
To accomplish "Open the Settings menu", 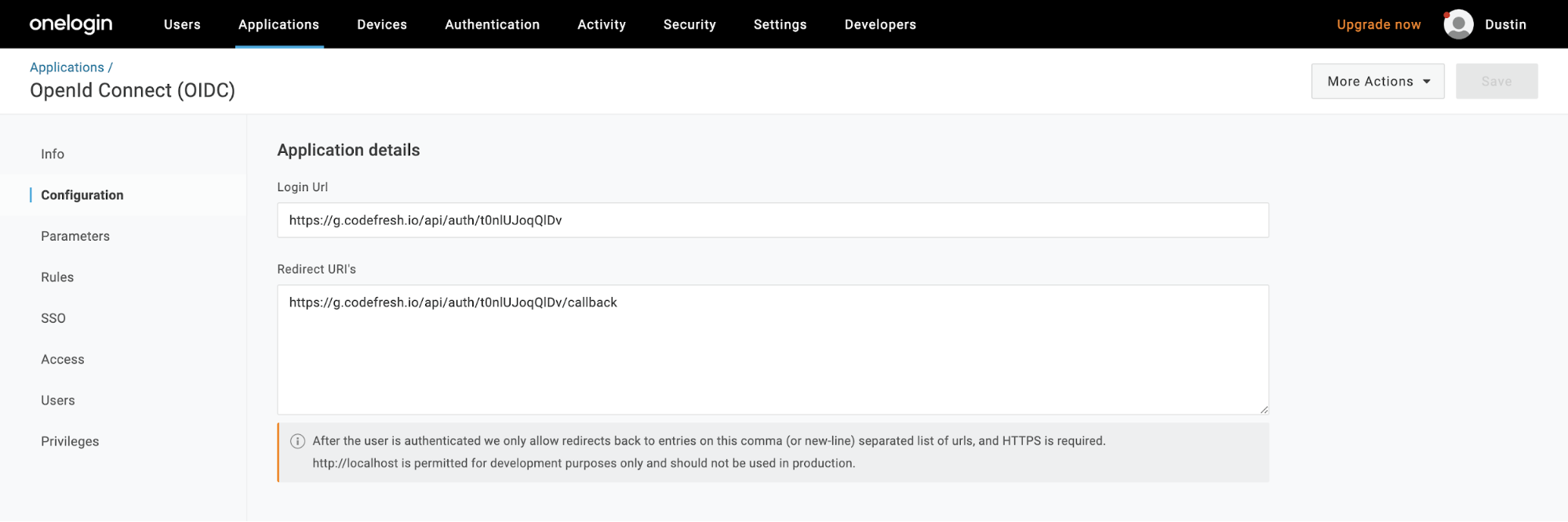I will 780,24.
